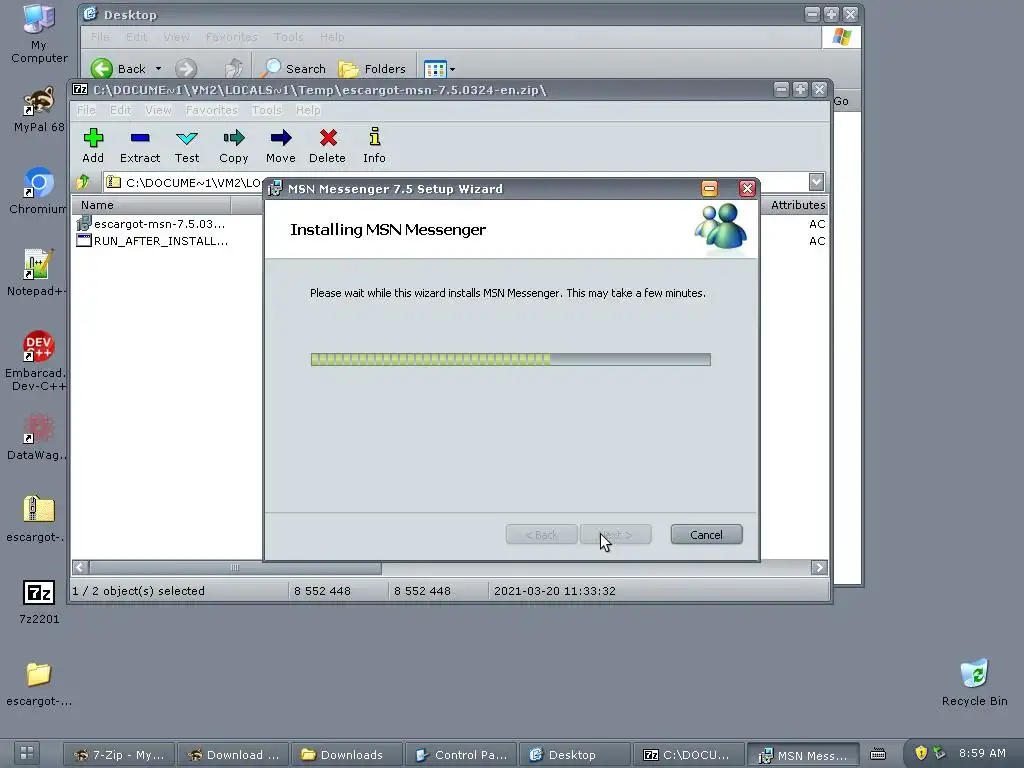Image resolution: width=1024 pixels, height=768 pixels.
Task: Switch to C:\DOCU... 7-Zip taskbar item
Action: (688, 754)
